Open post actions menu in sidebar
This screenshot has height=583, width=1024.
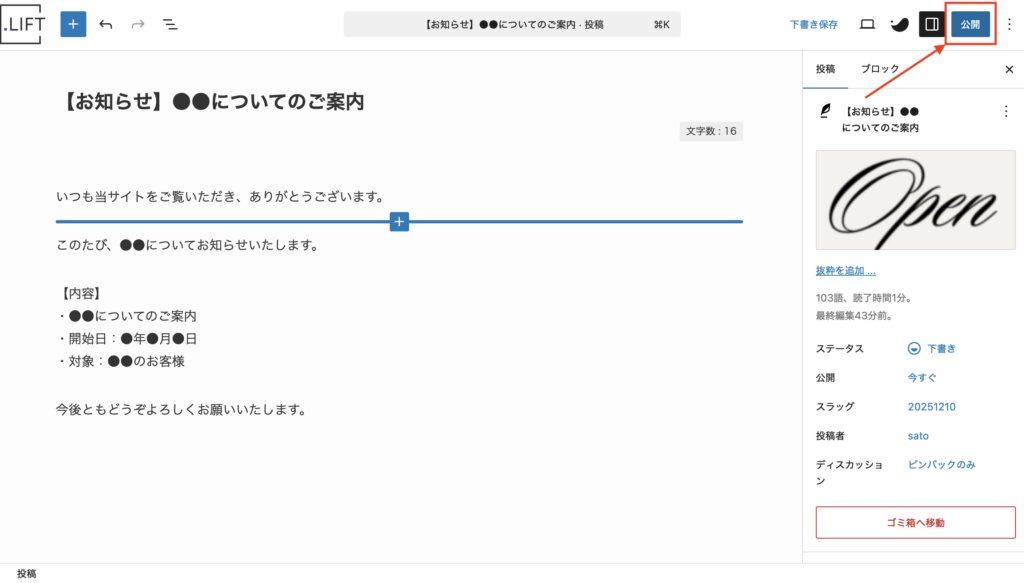[x=1006, y=111]
